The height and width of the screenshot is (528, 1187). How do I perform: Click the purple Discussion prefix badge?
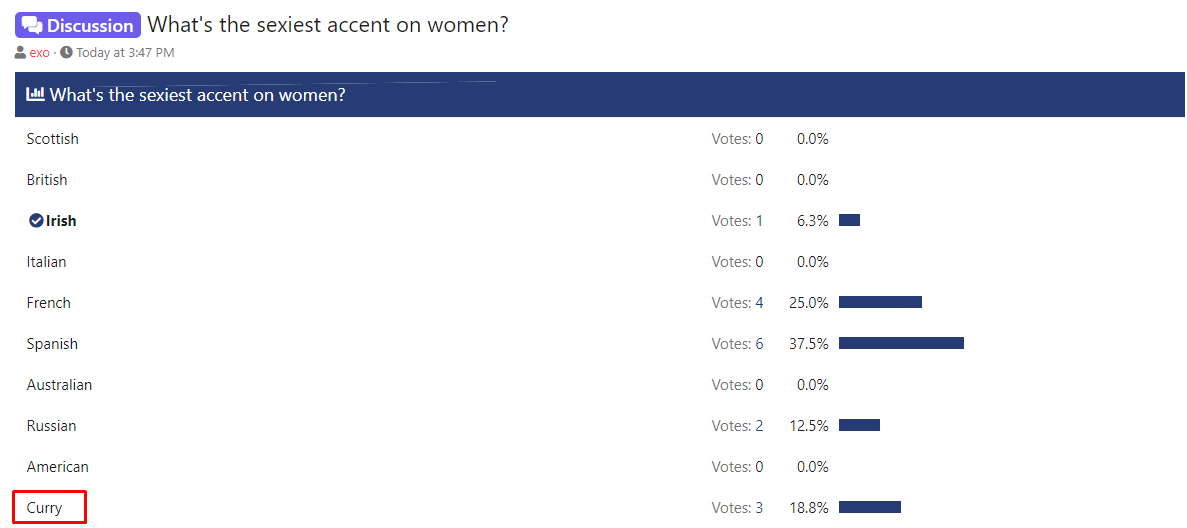click(78, 25)
